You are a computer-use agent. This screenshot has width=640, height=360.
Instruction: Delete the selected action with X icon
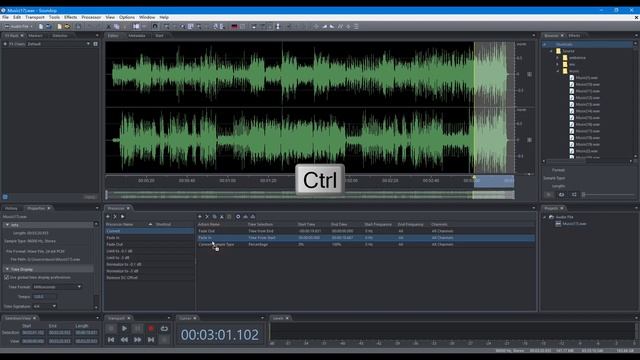(207, 217)
